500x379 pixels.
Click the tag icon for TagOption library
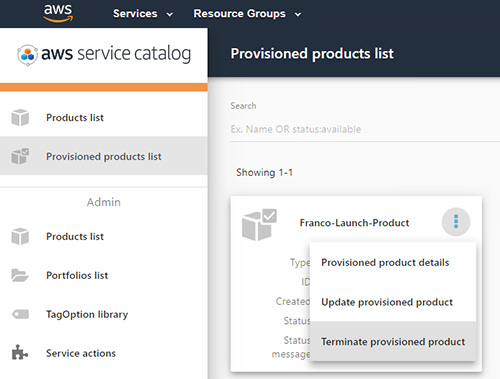20,314
